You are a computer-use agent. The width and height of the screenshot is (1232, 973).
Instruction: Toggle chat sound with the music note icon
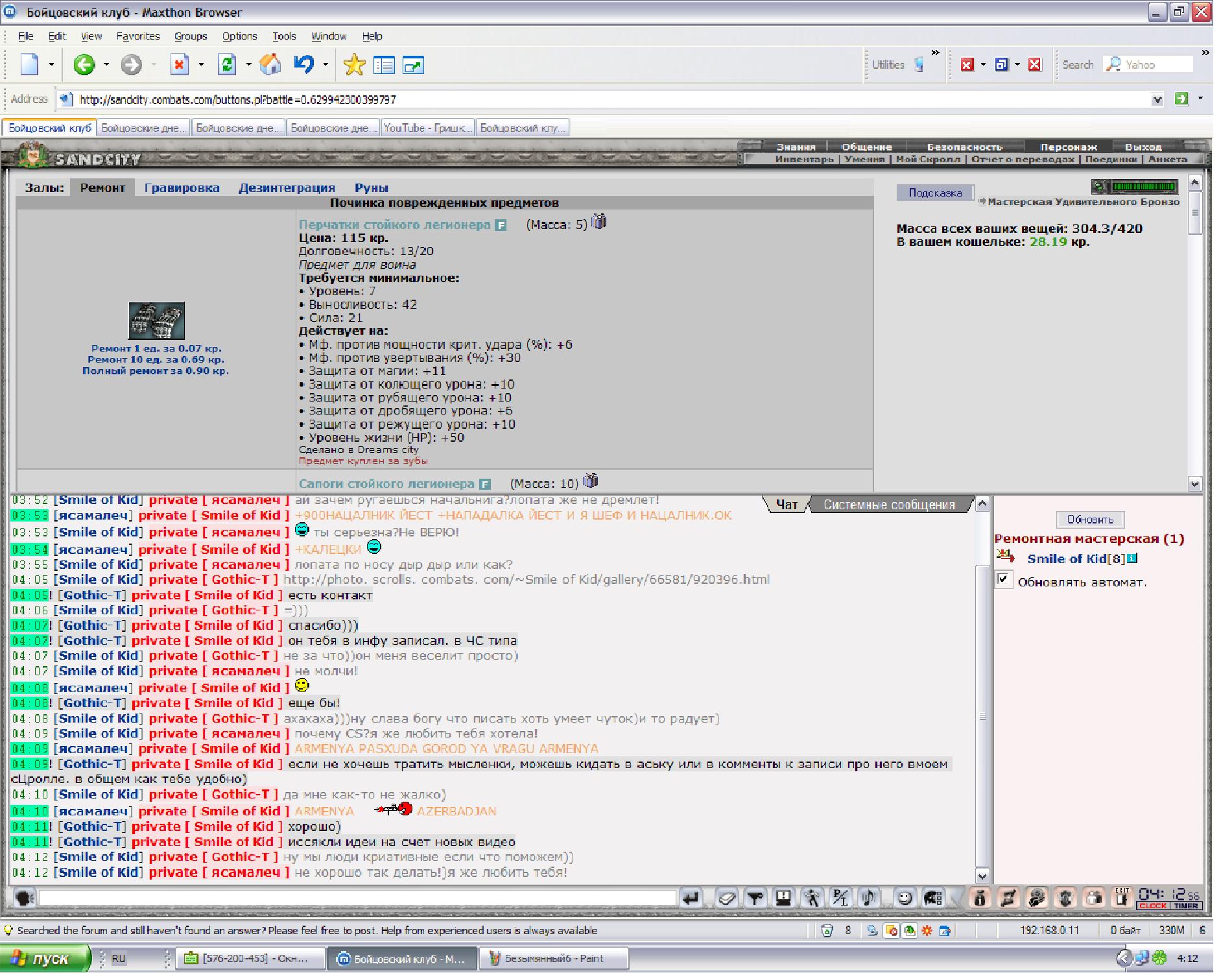tap(869, 898)
